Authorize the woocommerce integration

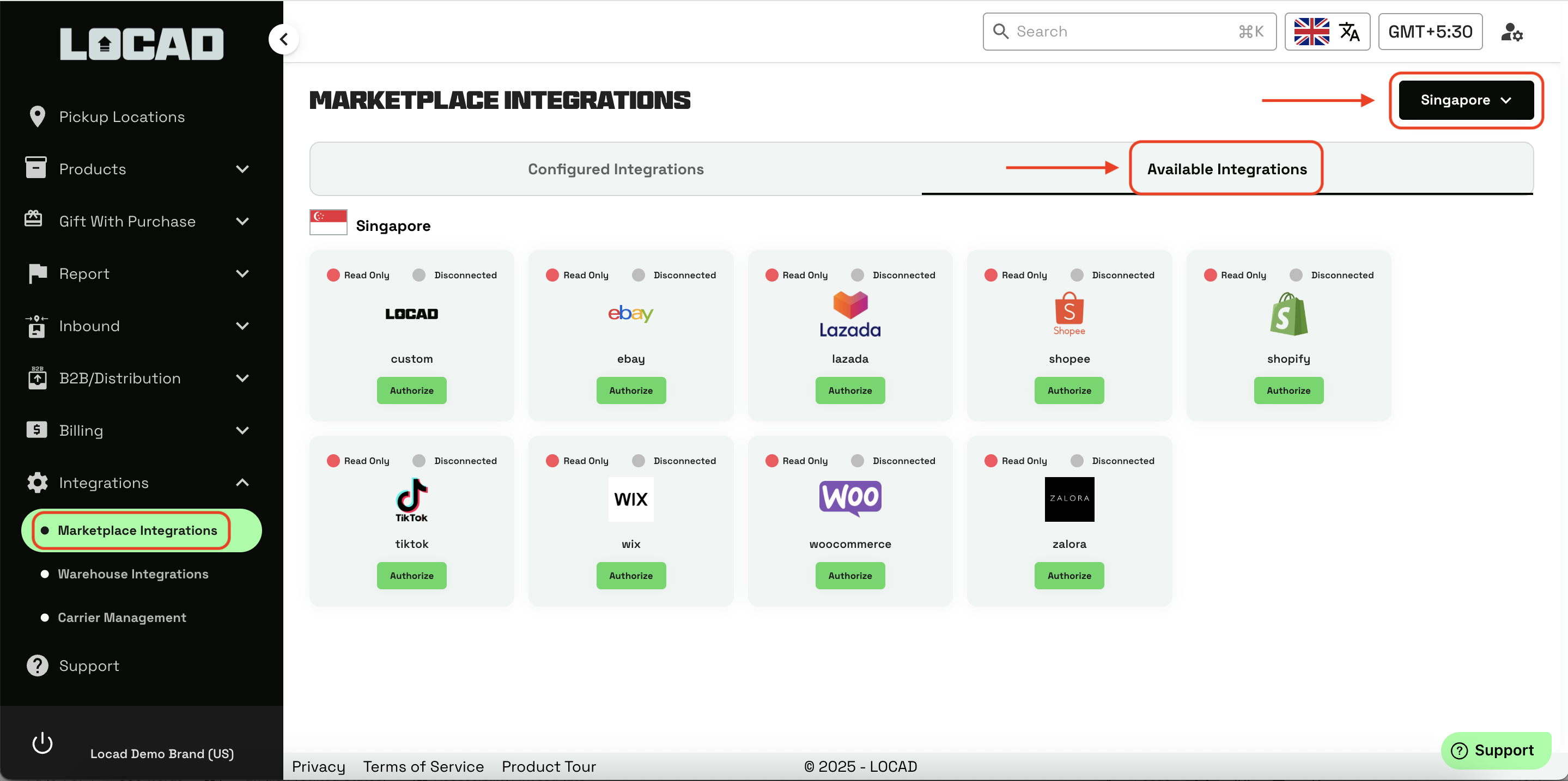coord(850,576)
